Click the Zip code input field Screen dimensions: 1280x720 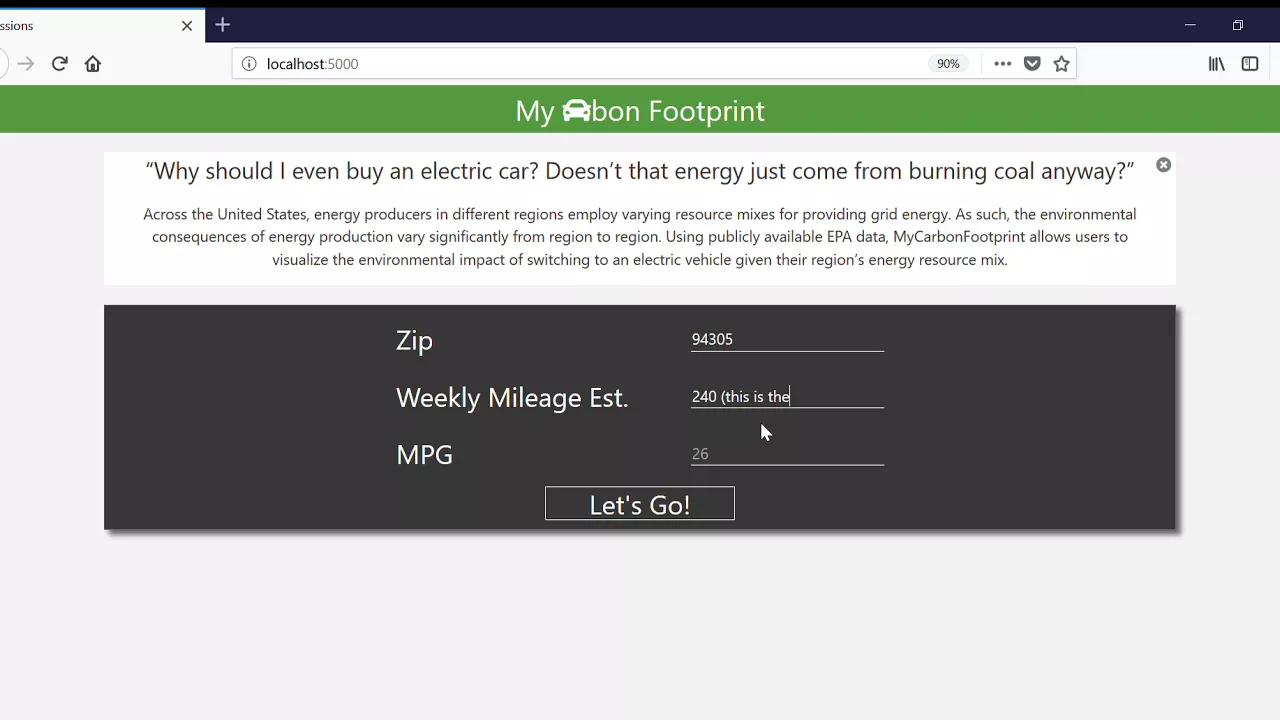(787, 339)
